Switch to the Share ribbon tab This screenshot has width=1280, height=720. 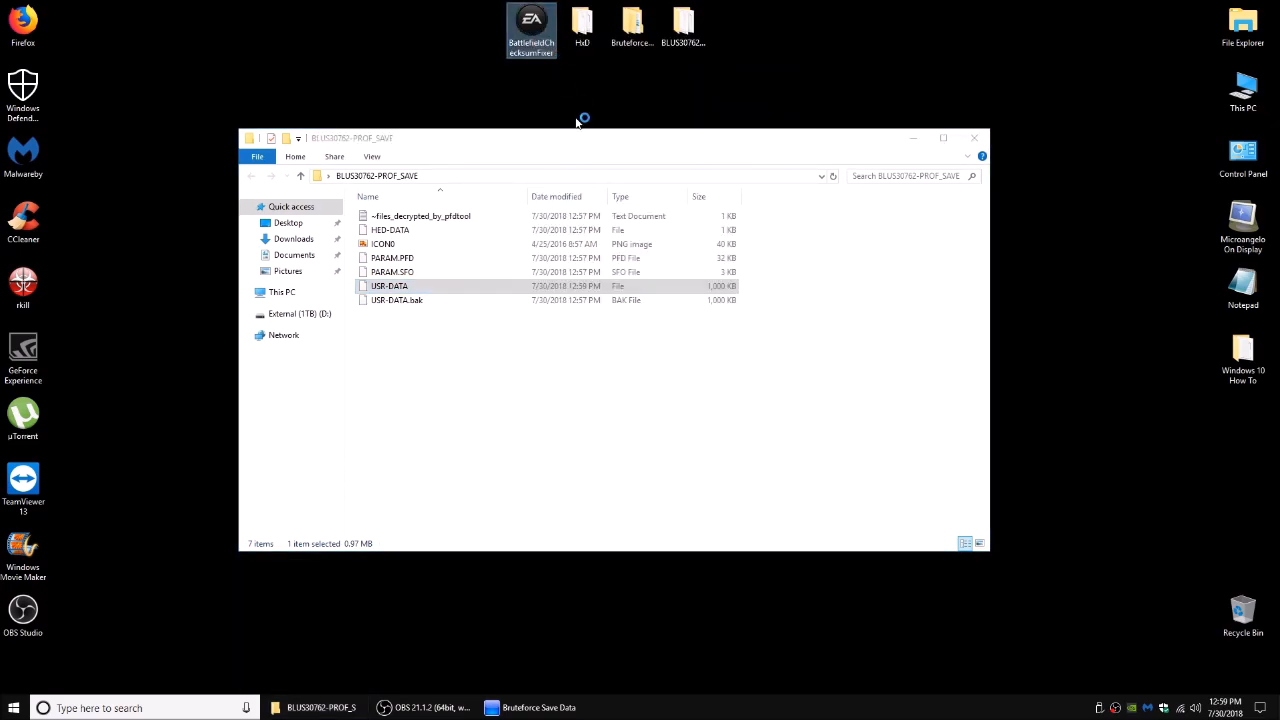point(334,156)
